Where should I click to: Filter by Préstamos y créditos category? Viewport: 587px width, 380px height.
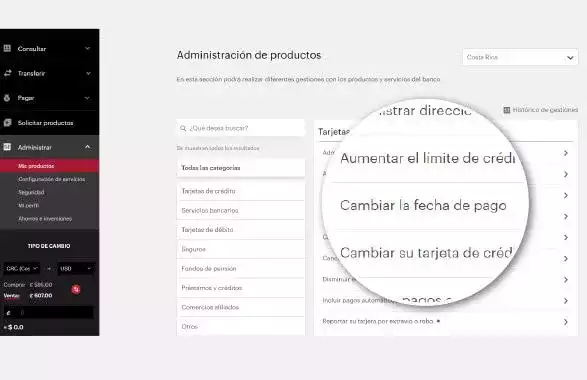[x=241, y=288]
